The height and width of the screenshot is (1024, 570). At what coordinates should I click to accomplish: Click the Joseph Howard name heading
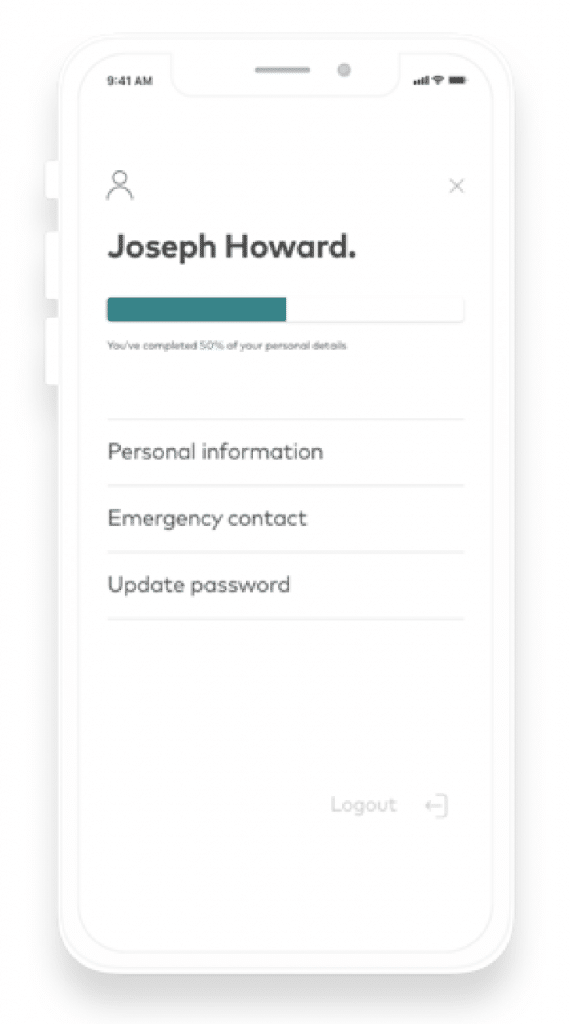coord(232,247)
